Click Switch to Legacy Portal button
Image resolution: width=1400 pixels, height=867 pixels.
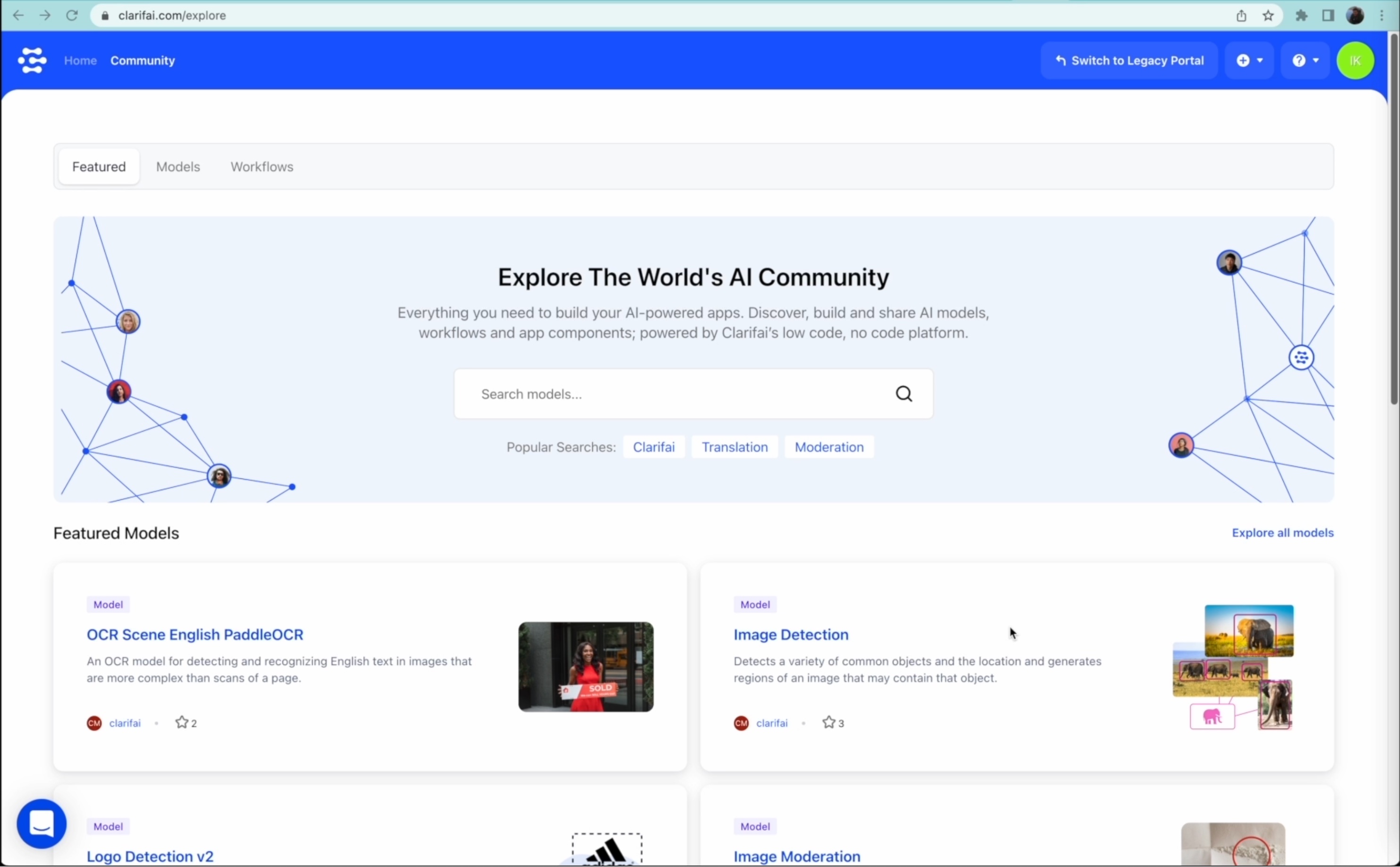[1129, 60]
